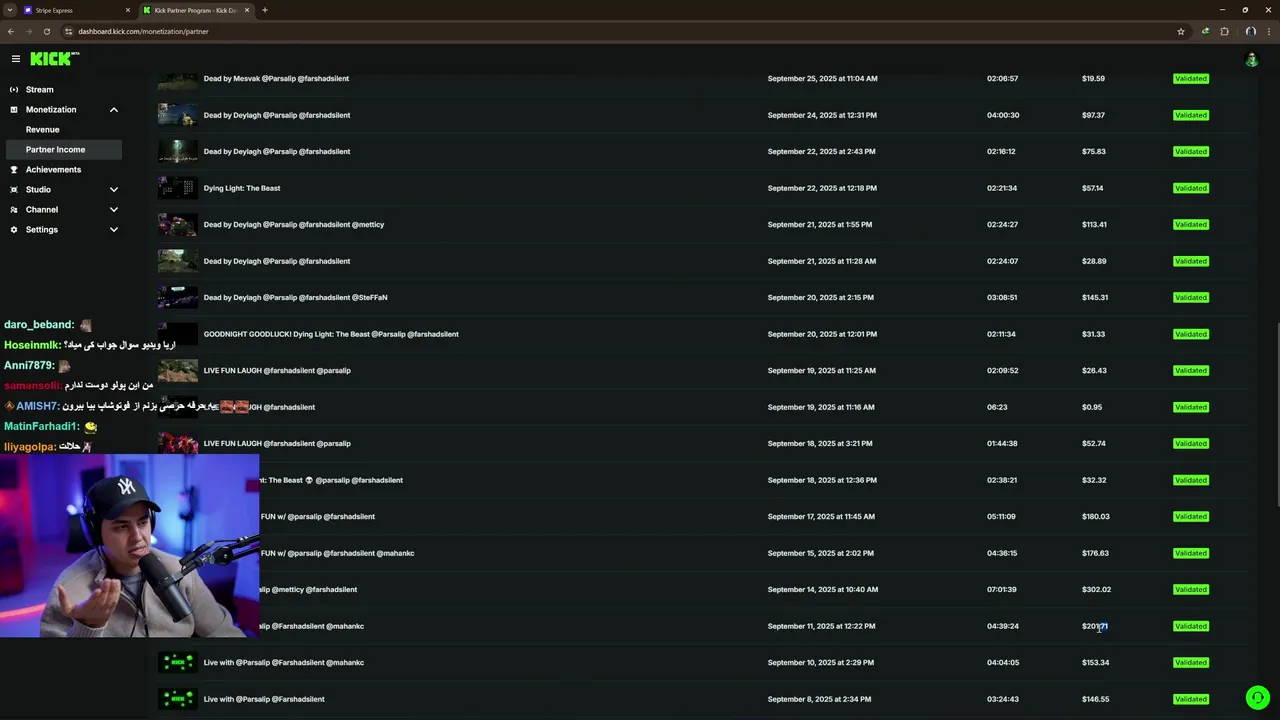Open the green help chat bubble
The width and height of the screenshot is (1280, 720).
(x=1257, y=698)
